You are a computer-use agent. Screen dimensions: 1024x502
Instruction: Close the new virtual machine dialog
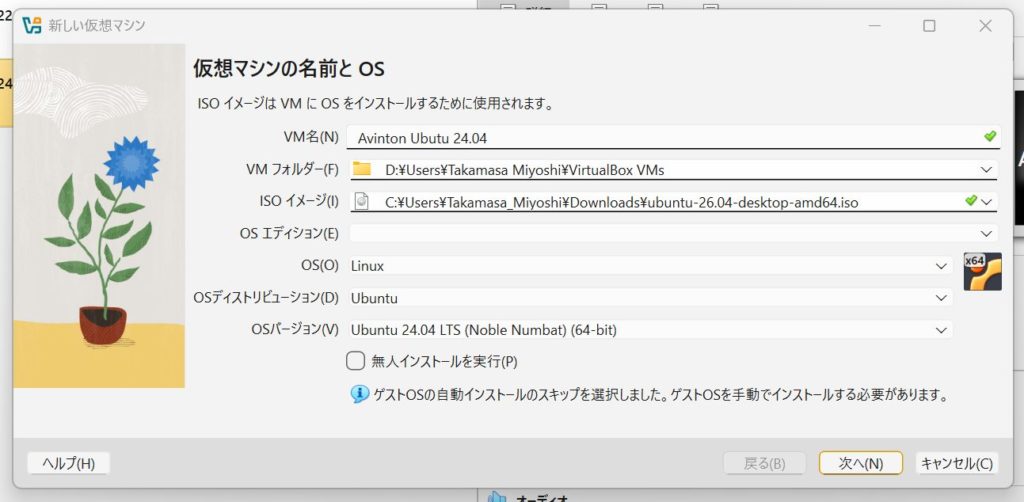(x=985, y=25)
